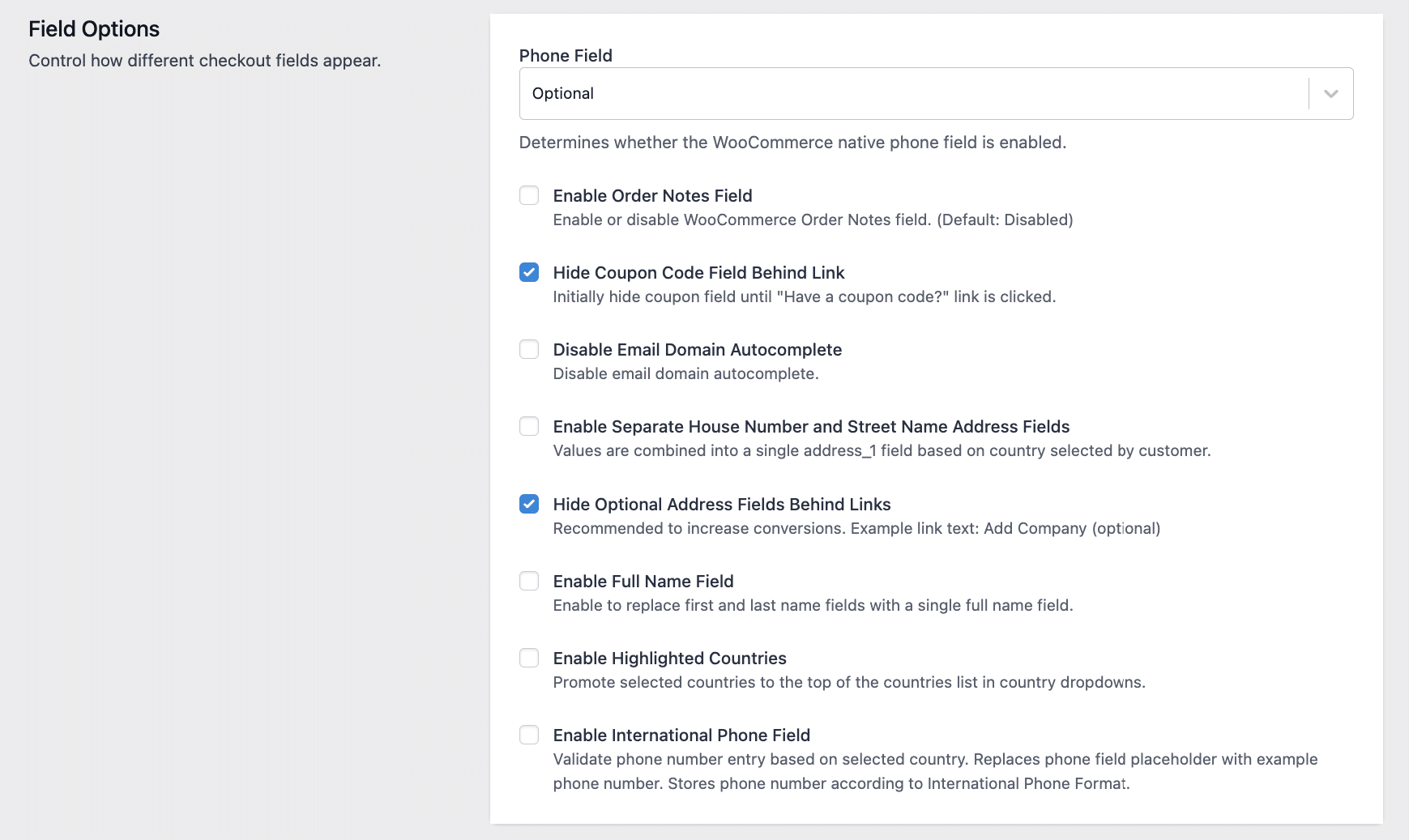Tick the Disable Email Domain Autocomplete checkbox

pos(529,349)
